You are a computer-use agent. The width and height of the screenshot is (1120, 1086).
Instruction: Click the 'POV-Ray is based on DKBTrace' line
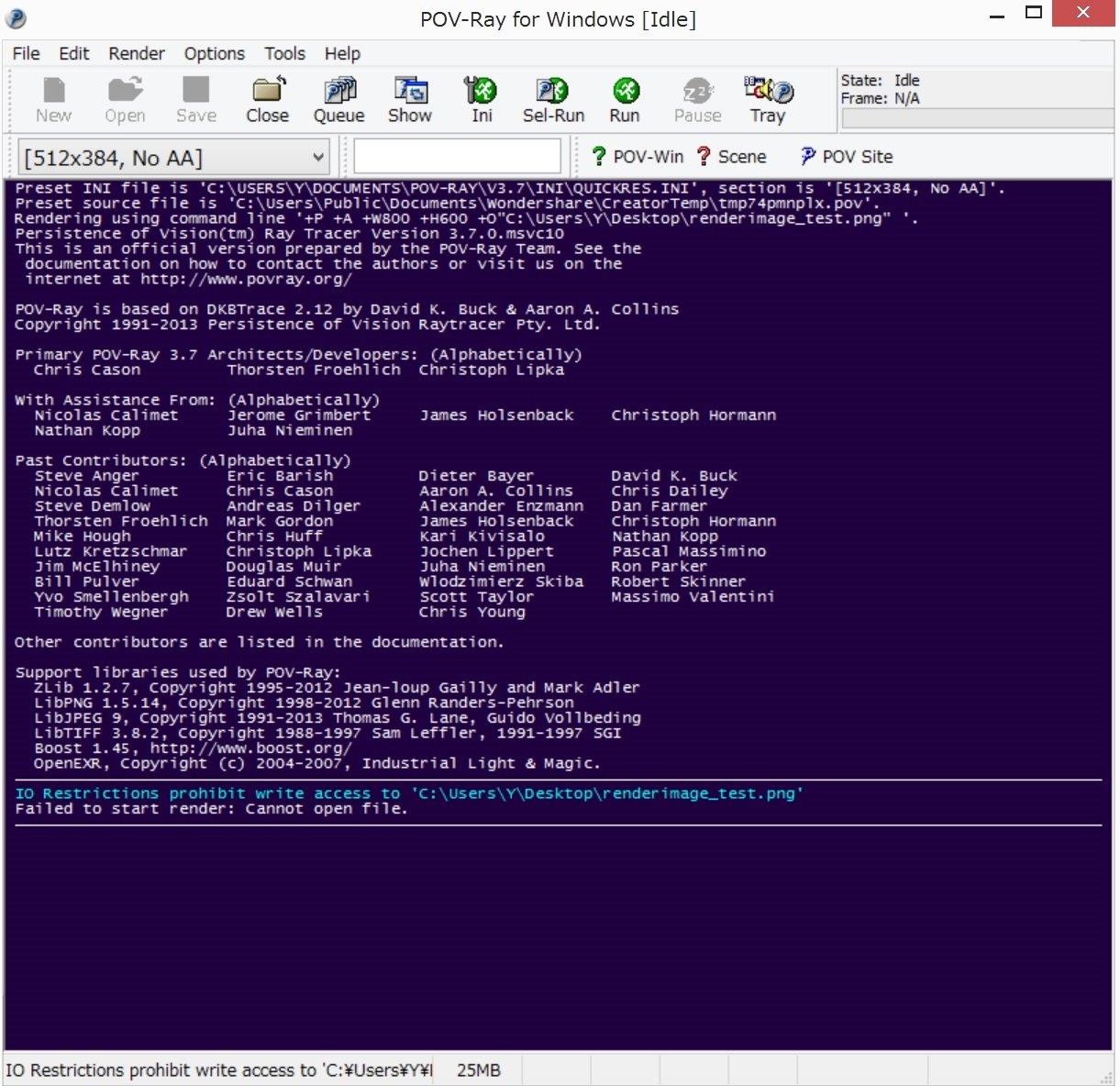coord(347,309)
